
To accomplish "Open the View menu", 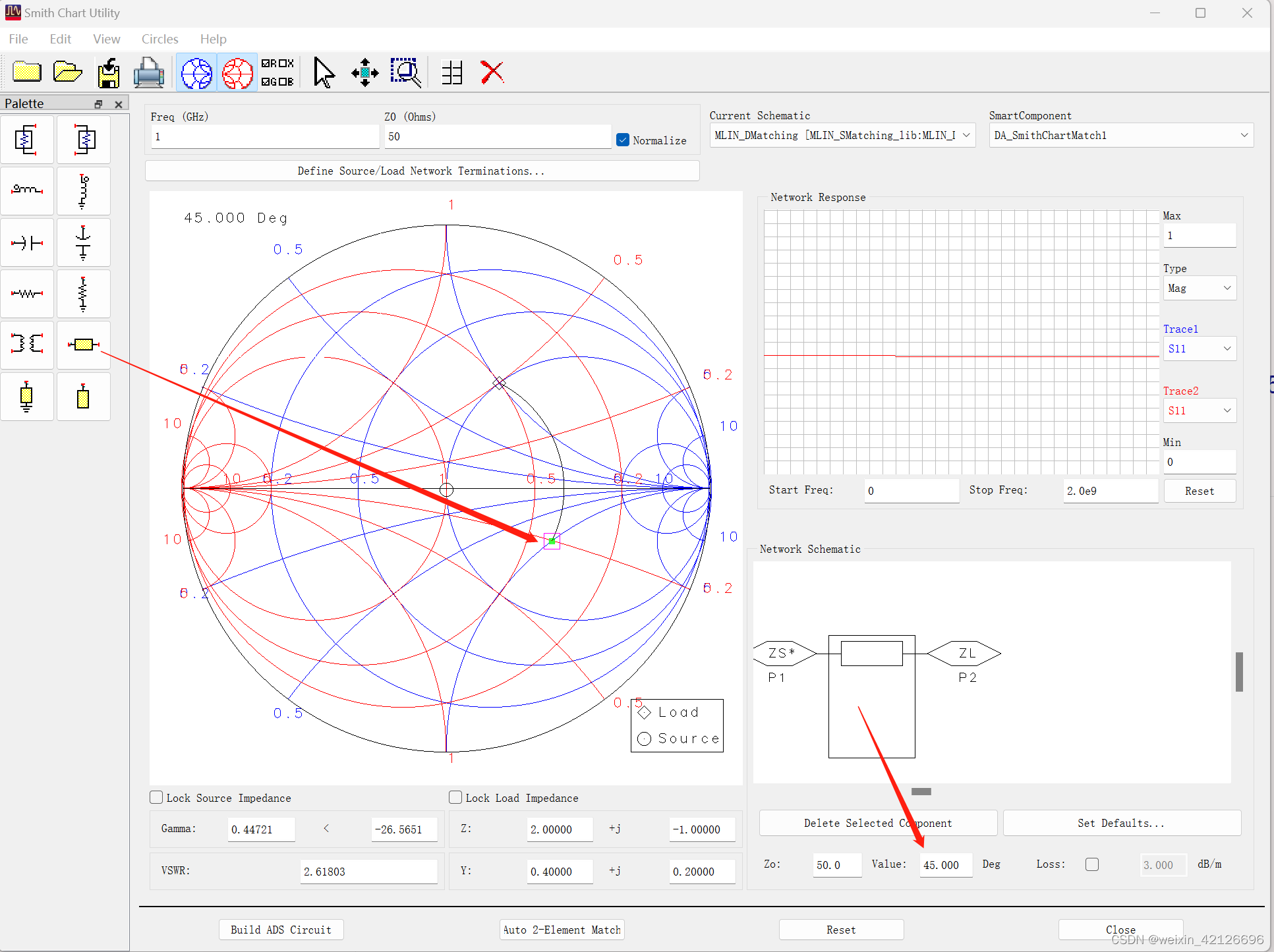I will (x=106, y=39).
